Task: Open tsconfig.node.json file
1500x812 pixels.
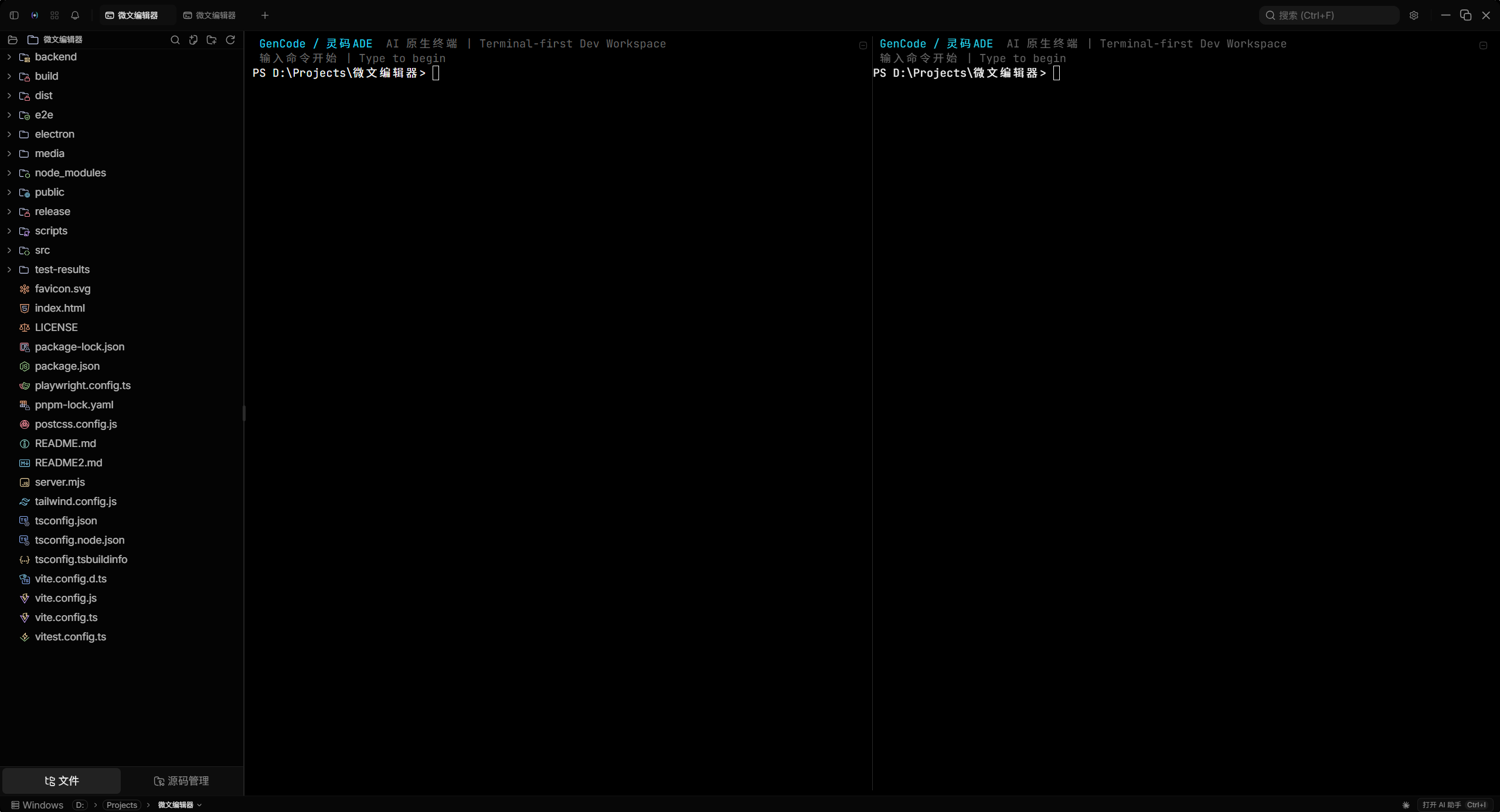Action: [121, 540]
